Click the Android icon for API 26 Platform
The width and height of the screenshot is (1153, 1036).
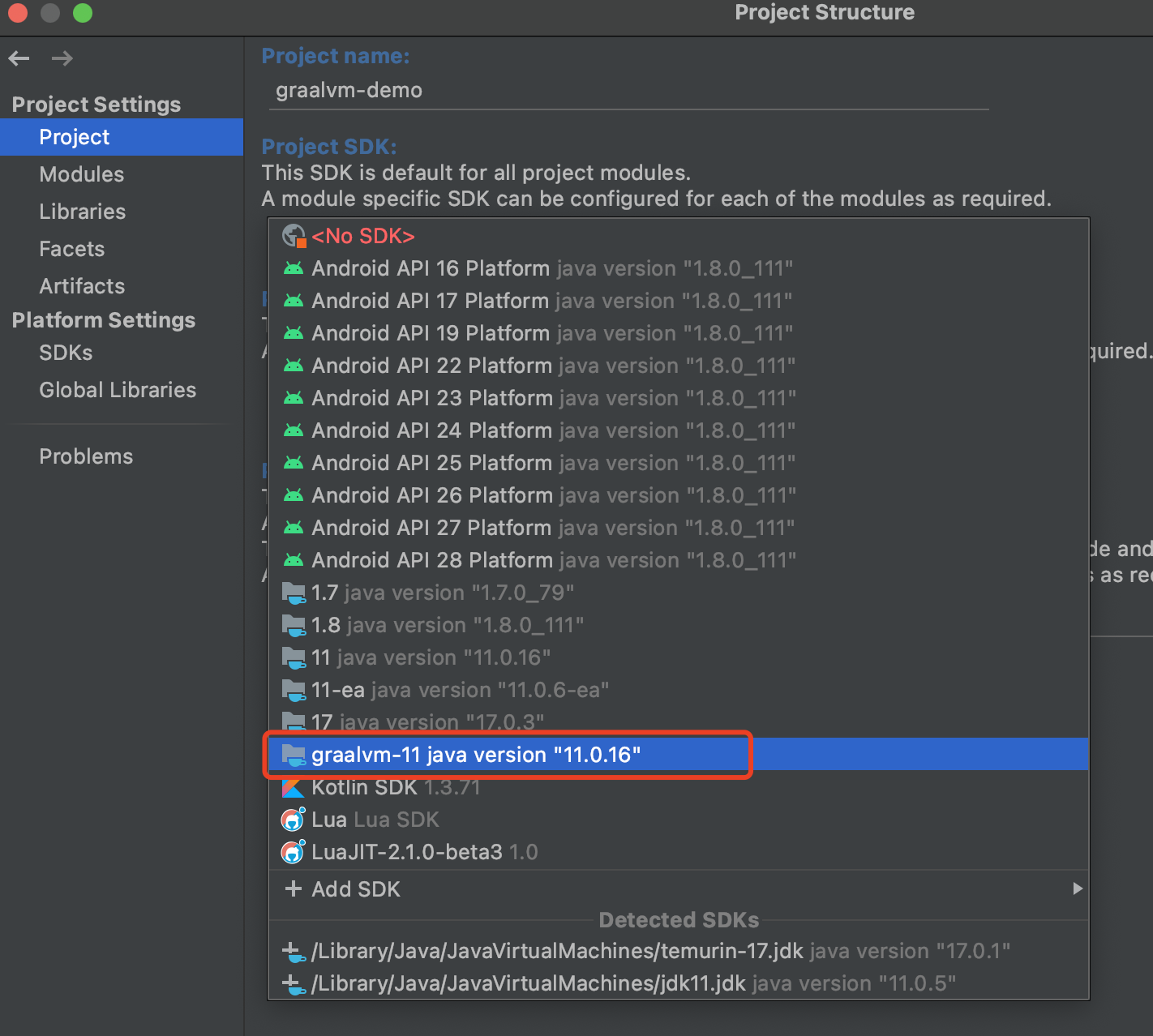[x=294, y=495]
